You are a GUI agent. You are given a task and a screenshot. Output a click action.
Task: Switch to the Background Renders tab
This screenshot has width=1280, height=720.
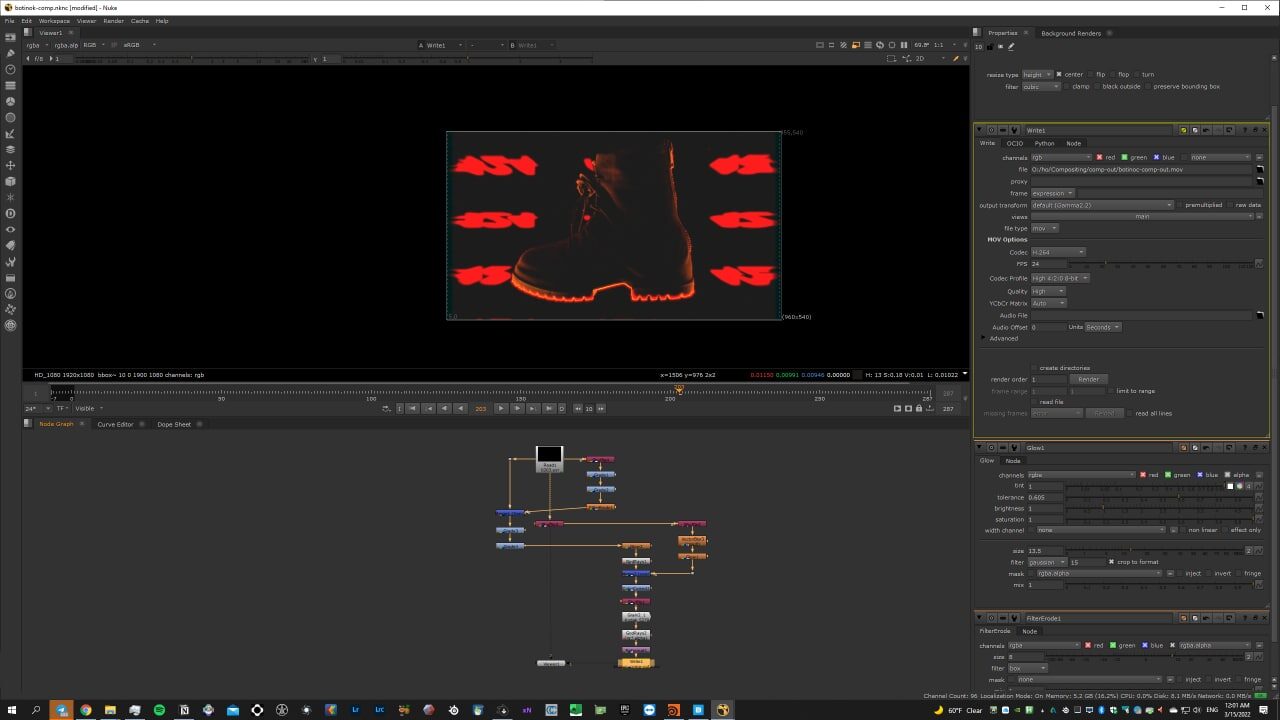pyautogui.click(x=1071, y=33)
